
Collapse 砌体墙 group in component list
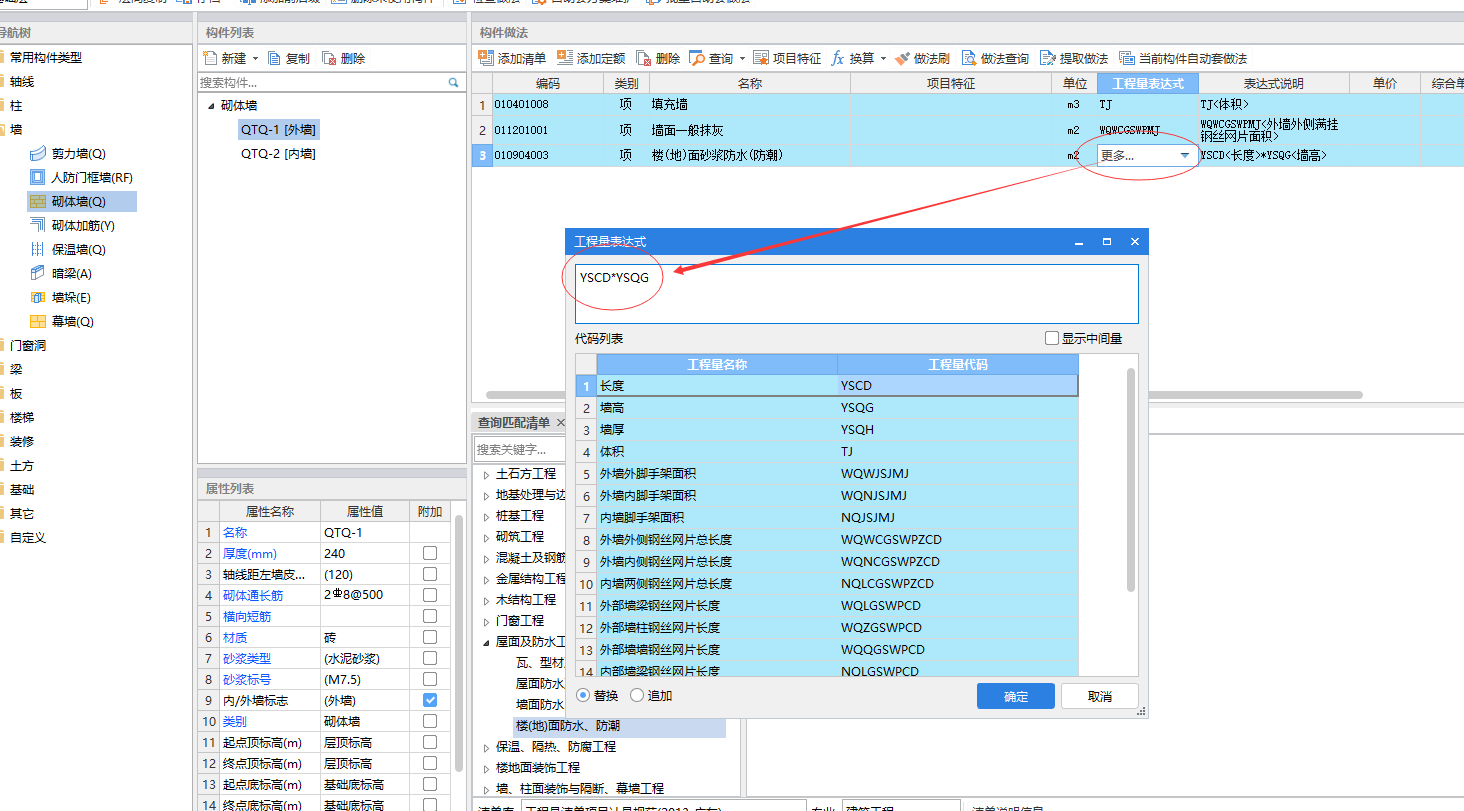210,106
